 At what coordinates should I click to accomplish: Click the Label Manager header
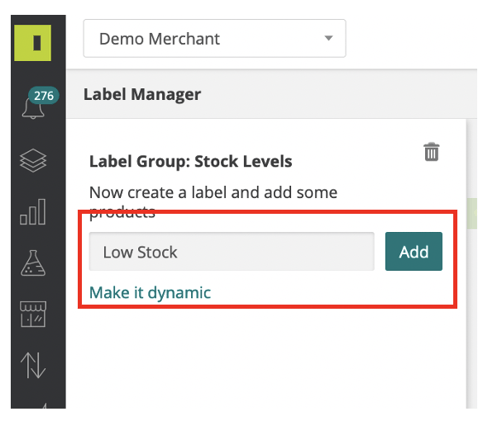pyautogui.click(x=142, y=94)
